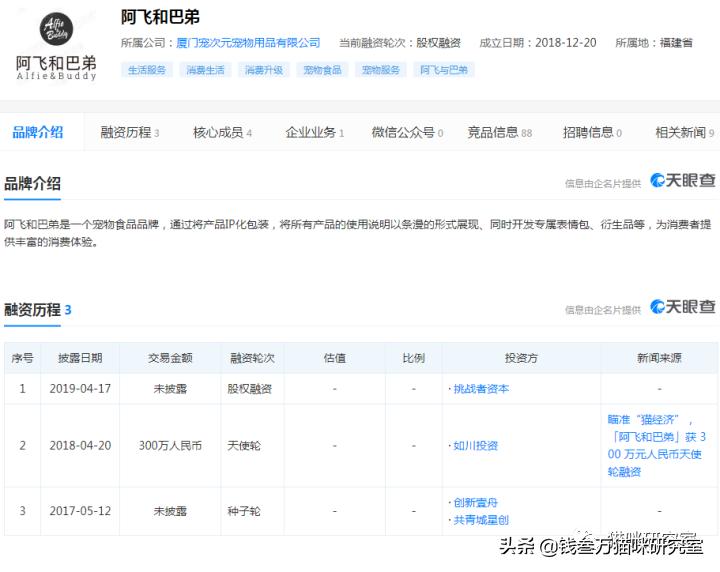
Task: Select the 消费升级 tag
Action: [x=264, y=70]
